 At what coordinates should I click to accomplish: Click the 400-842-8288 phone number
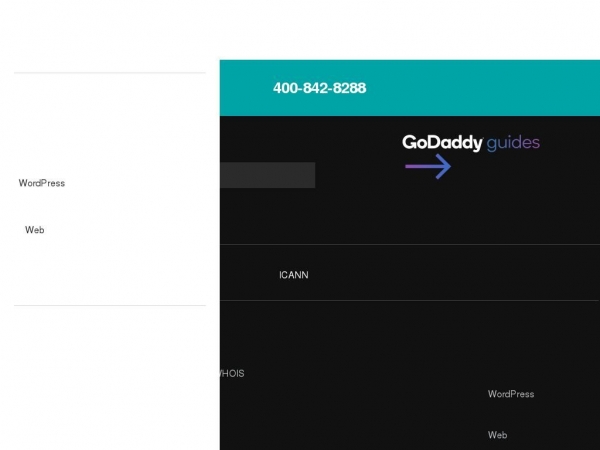320,88
